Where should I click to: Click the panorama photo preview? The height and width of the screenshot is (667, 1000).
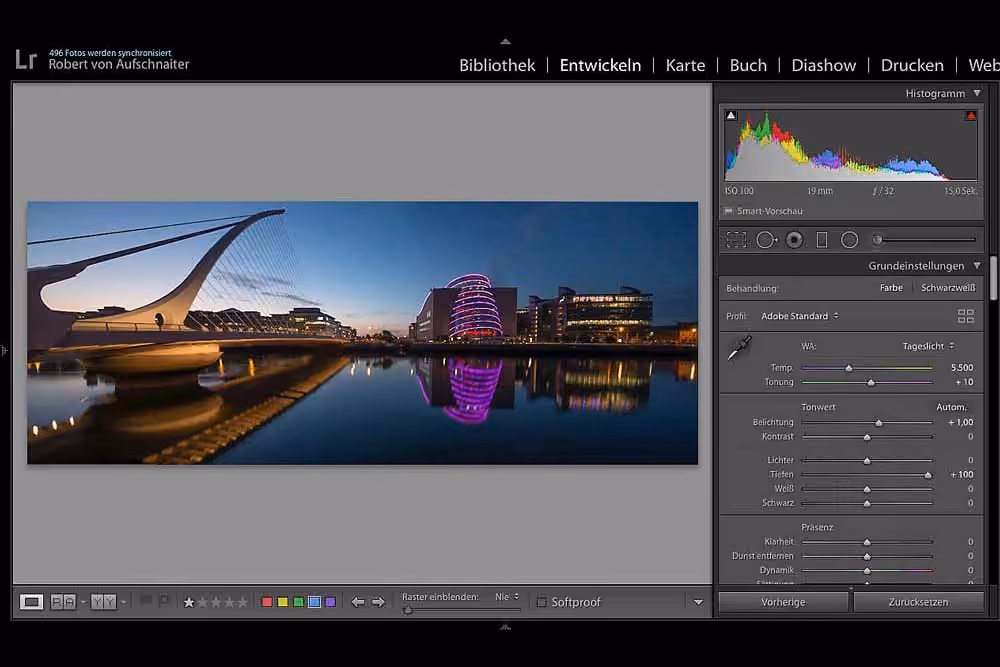tap(362, 333)
